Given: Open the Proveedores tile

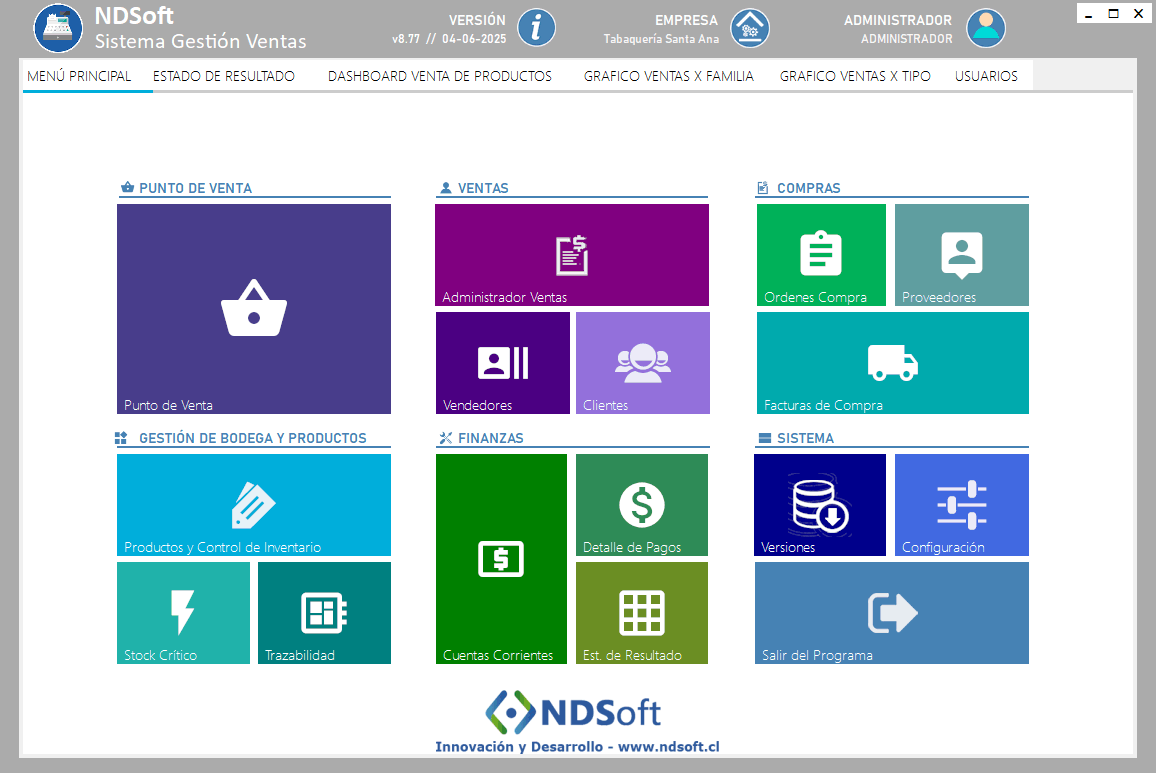Looking at the screenshot, I should point(961,255).
